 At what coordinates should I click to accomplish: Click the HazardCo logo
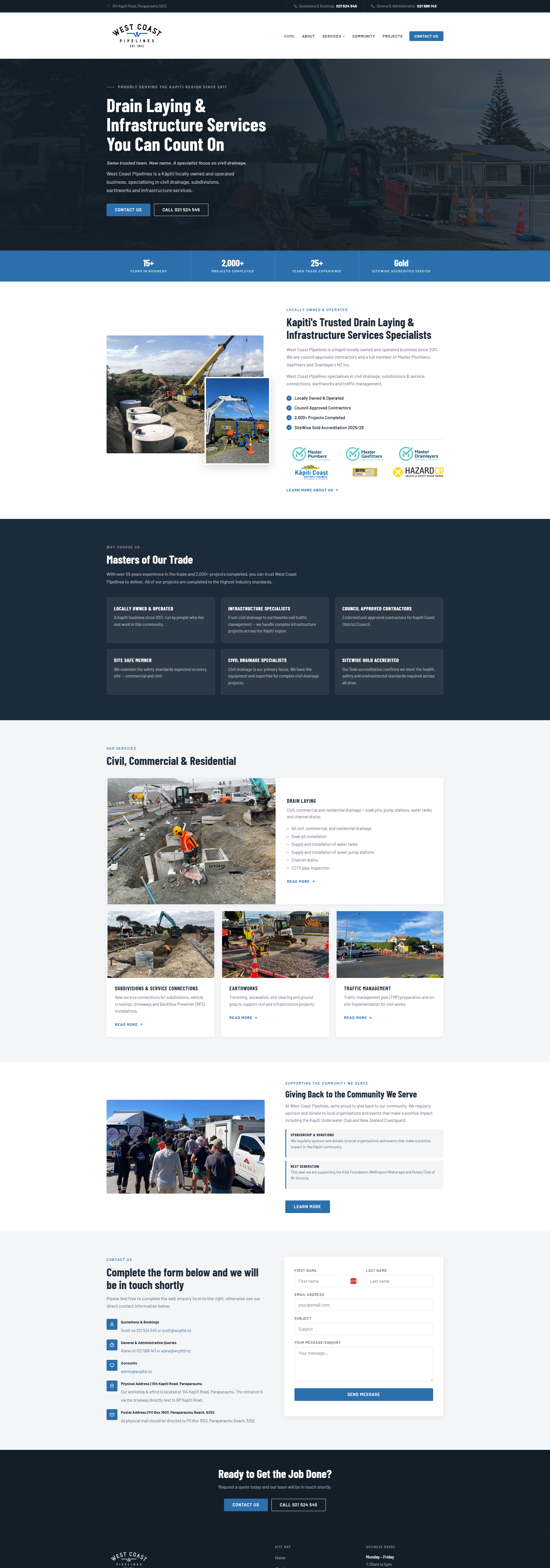(418, 472)
